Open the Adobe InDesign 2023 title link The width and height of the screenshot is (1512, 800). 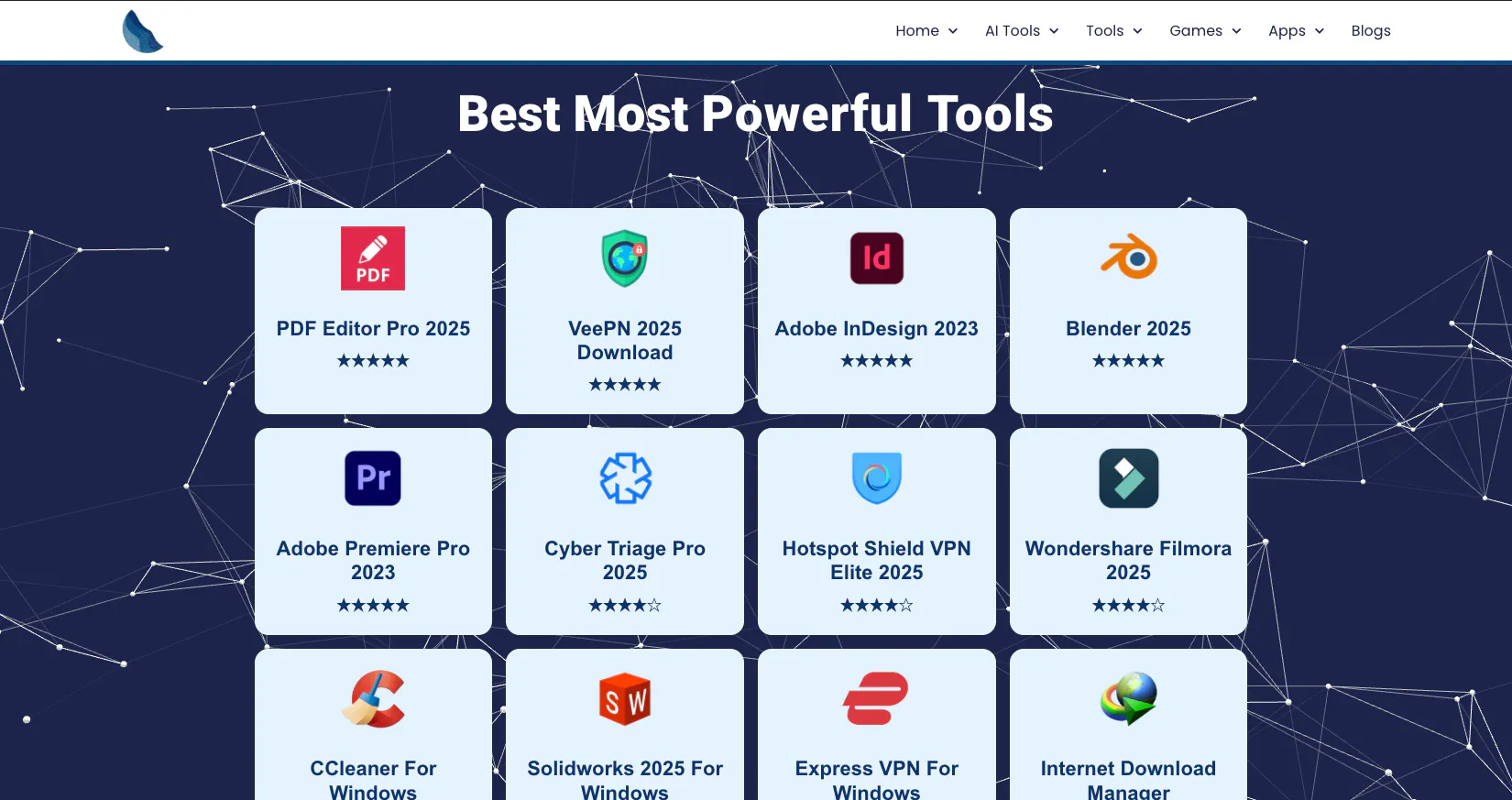[877, 328]
